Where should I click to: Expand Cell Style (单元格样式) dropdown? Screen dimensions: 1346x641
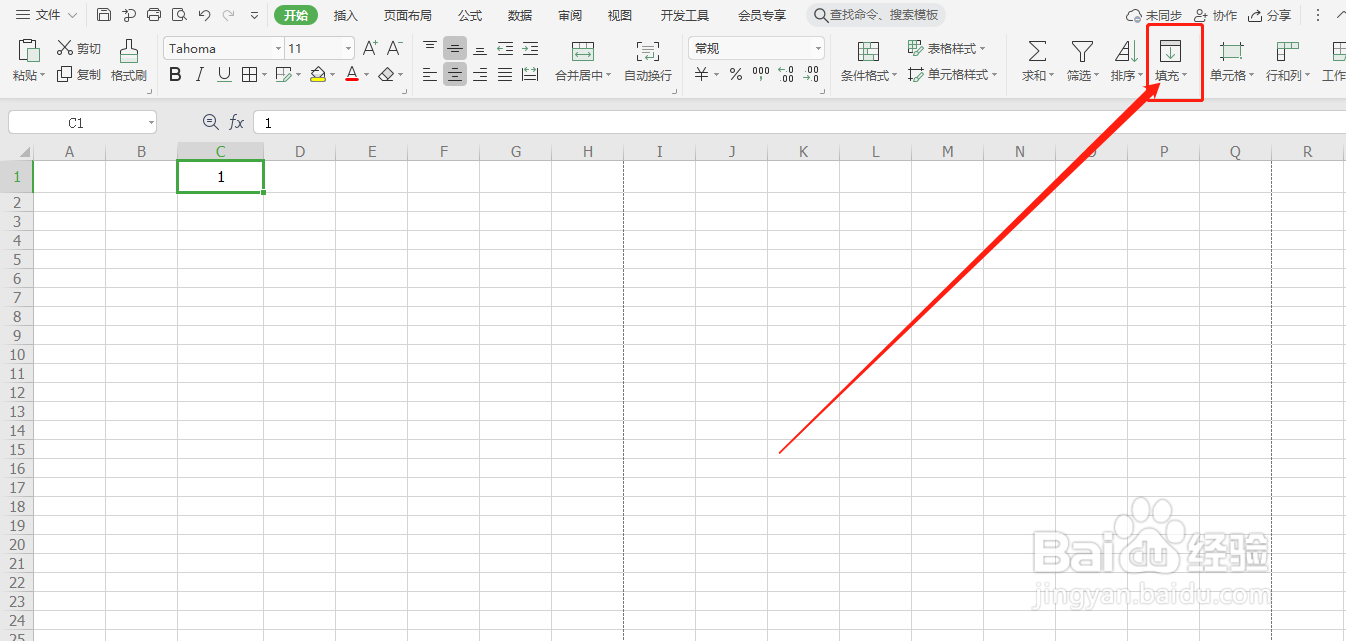pyautogui.click(x=994, y=75)
